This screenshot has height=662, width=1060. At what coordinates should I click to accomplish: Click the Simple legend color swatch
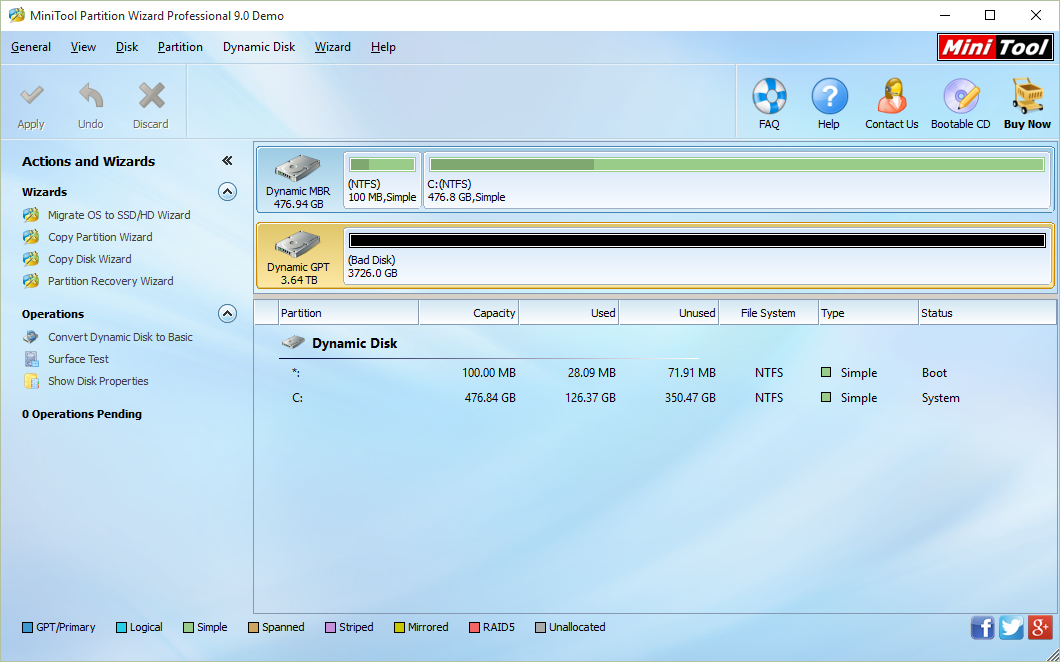(x=189, y=628)
